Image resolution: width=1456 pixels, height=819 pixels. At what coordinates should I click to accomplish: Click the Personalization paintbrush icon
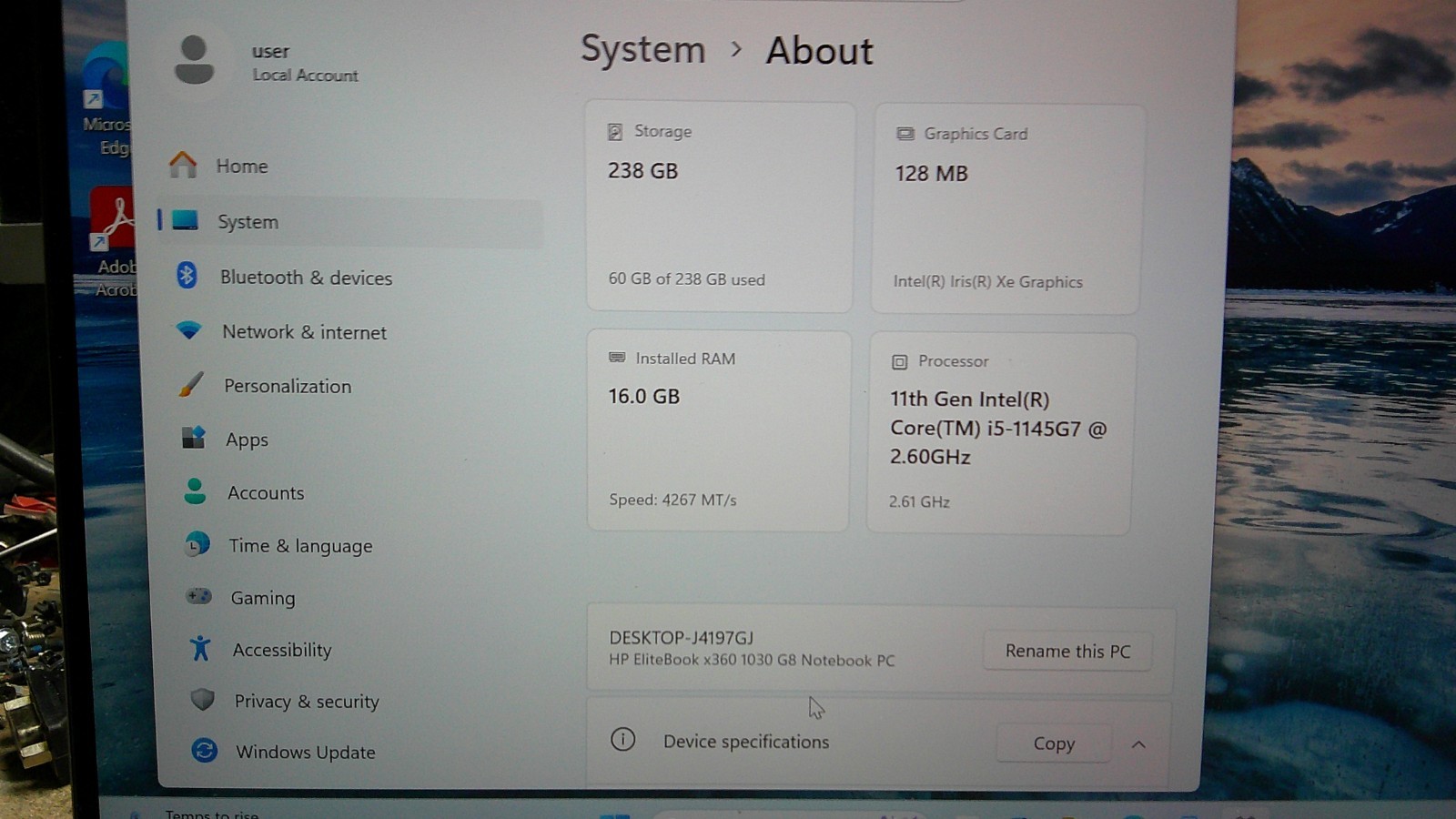point(191,384)
